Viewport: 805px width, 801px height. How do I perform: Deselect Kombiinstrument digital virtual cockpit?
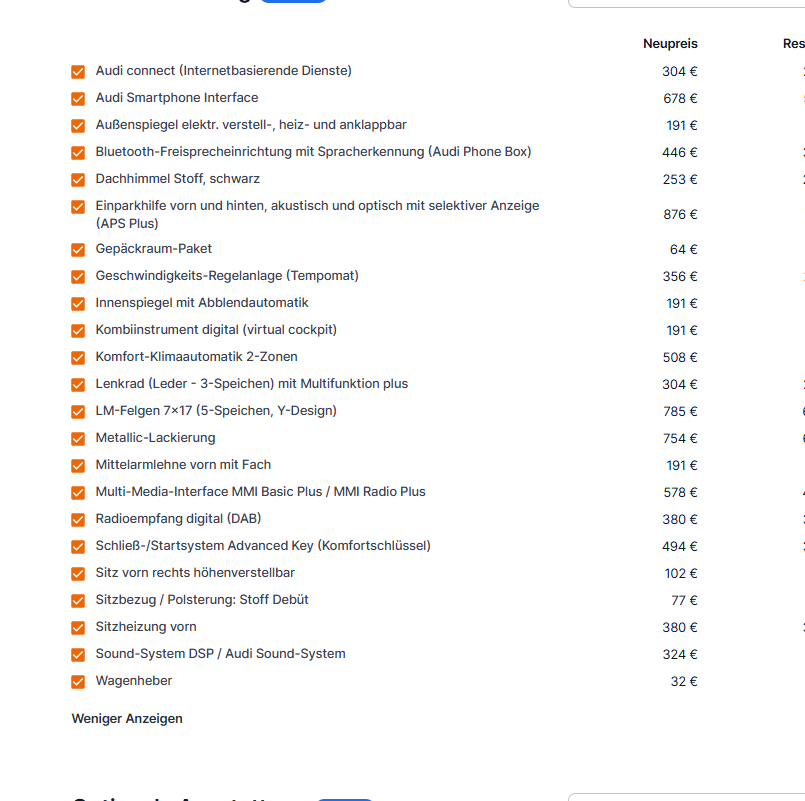tap(78, 331)
